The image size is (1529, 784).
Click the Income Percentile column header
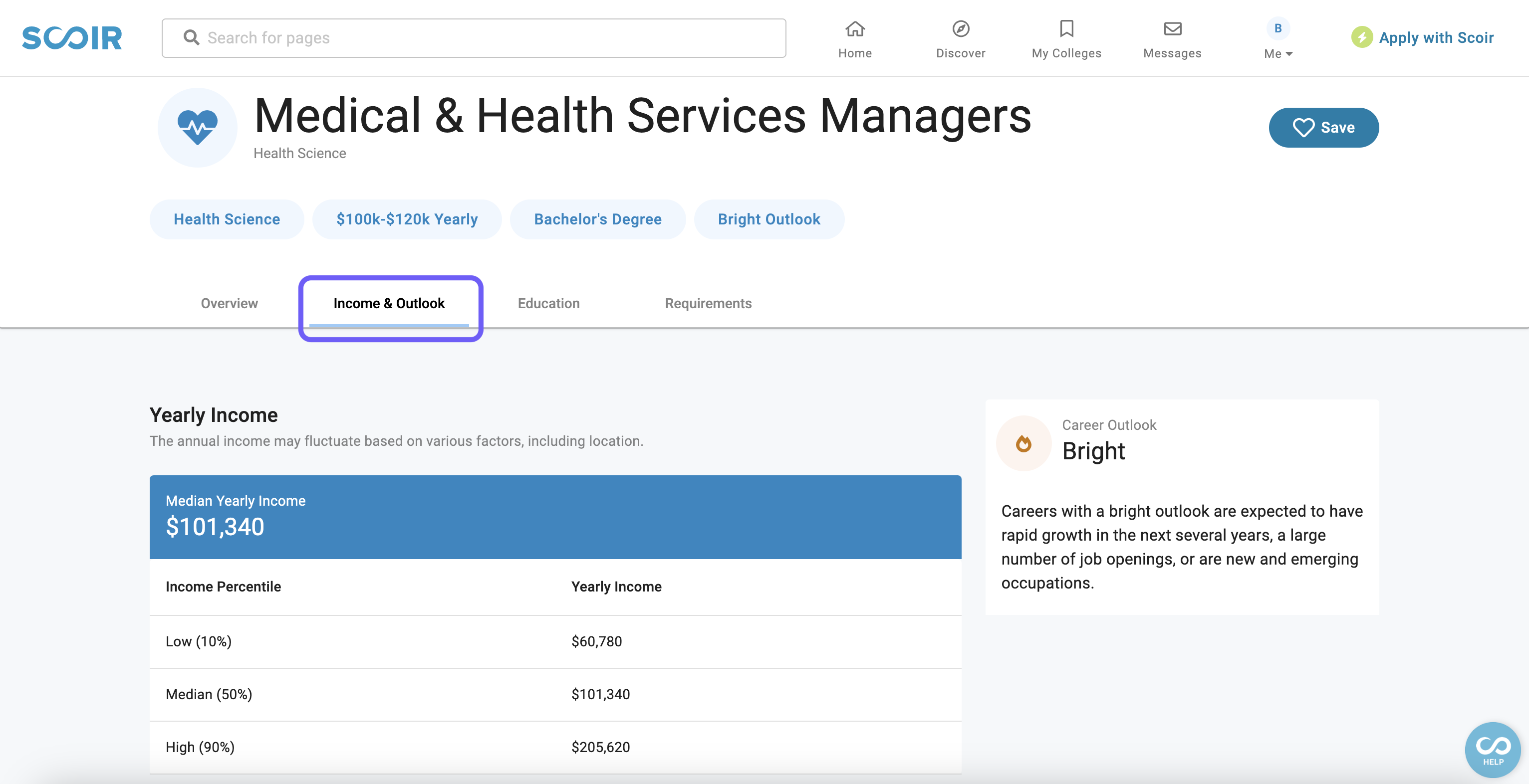click(x=223, y=586)
